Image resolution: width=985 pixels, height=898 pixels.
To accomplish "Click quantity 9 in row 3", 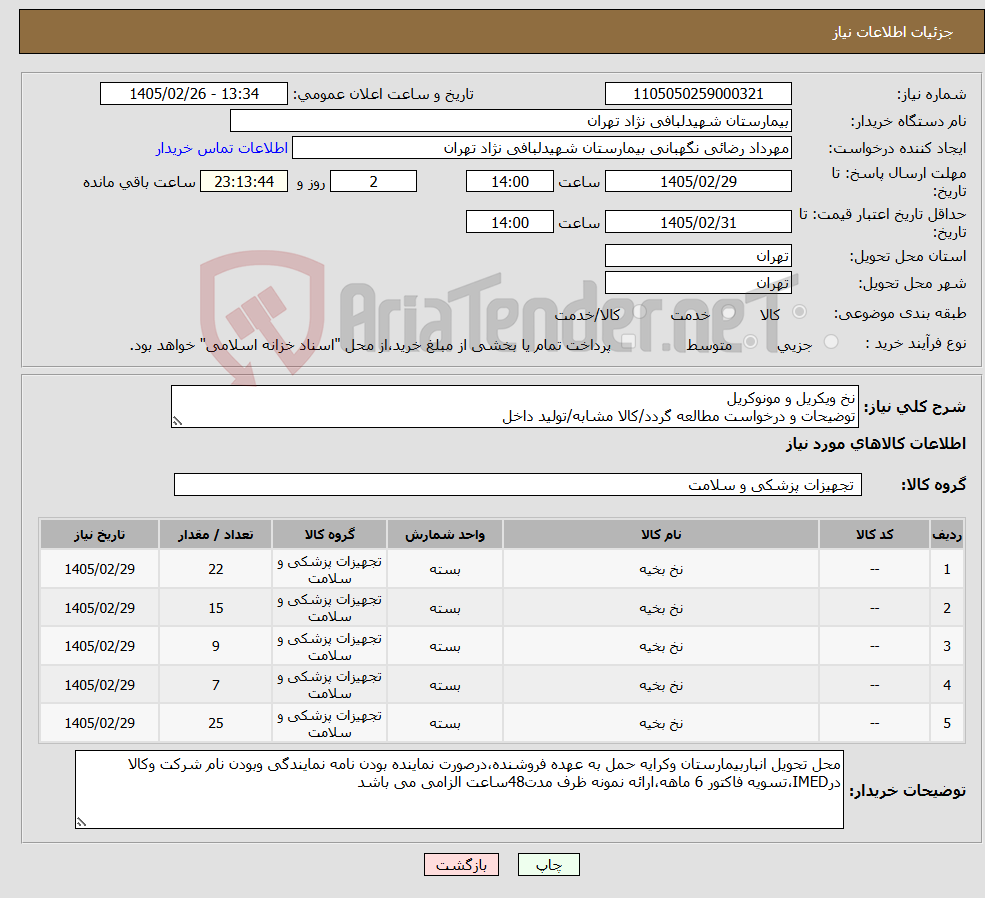I will click(x=215, y=647).
